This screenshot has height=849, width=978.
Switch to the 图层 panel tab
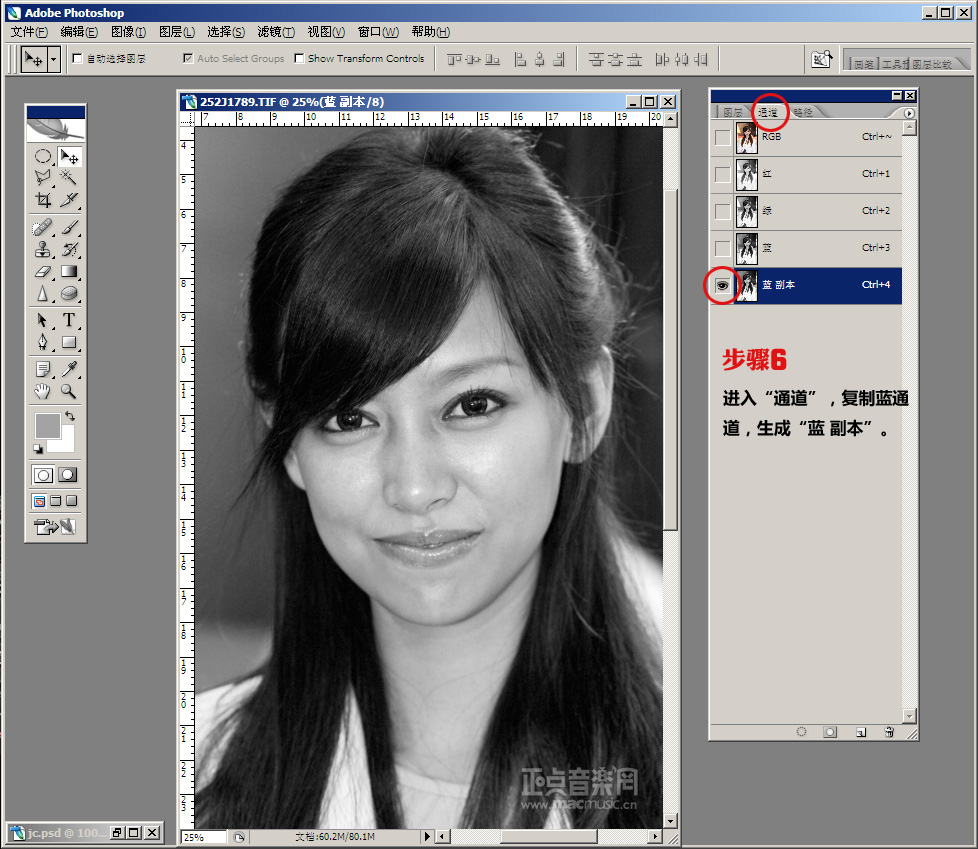(x=733, y=113)
